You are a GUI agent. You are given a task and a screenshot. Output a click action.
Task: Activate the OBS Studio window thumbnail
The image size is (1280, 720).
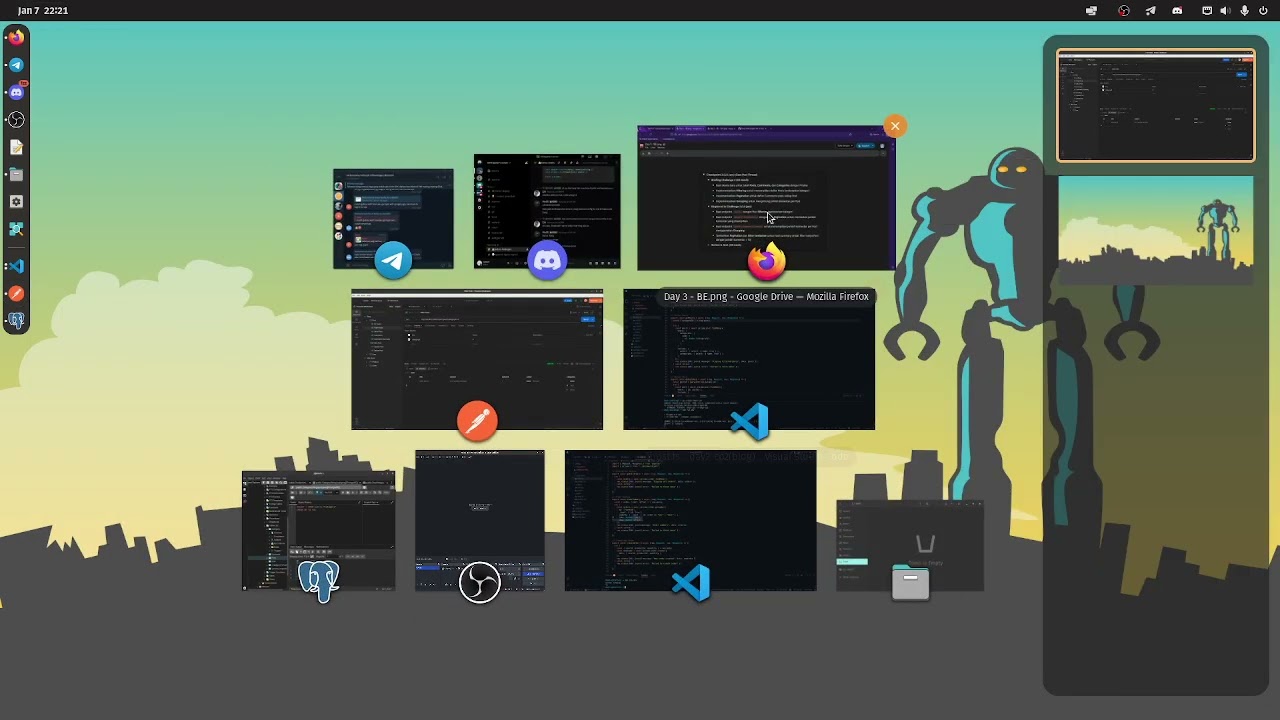click(x=480, y=520)
